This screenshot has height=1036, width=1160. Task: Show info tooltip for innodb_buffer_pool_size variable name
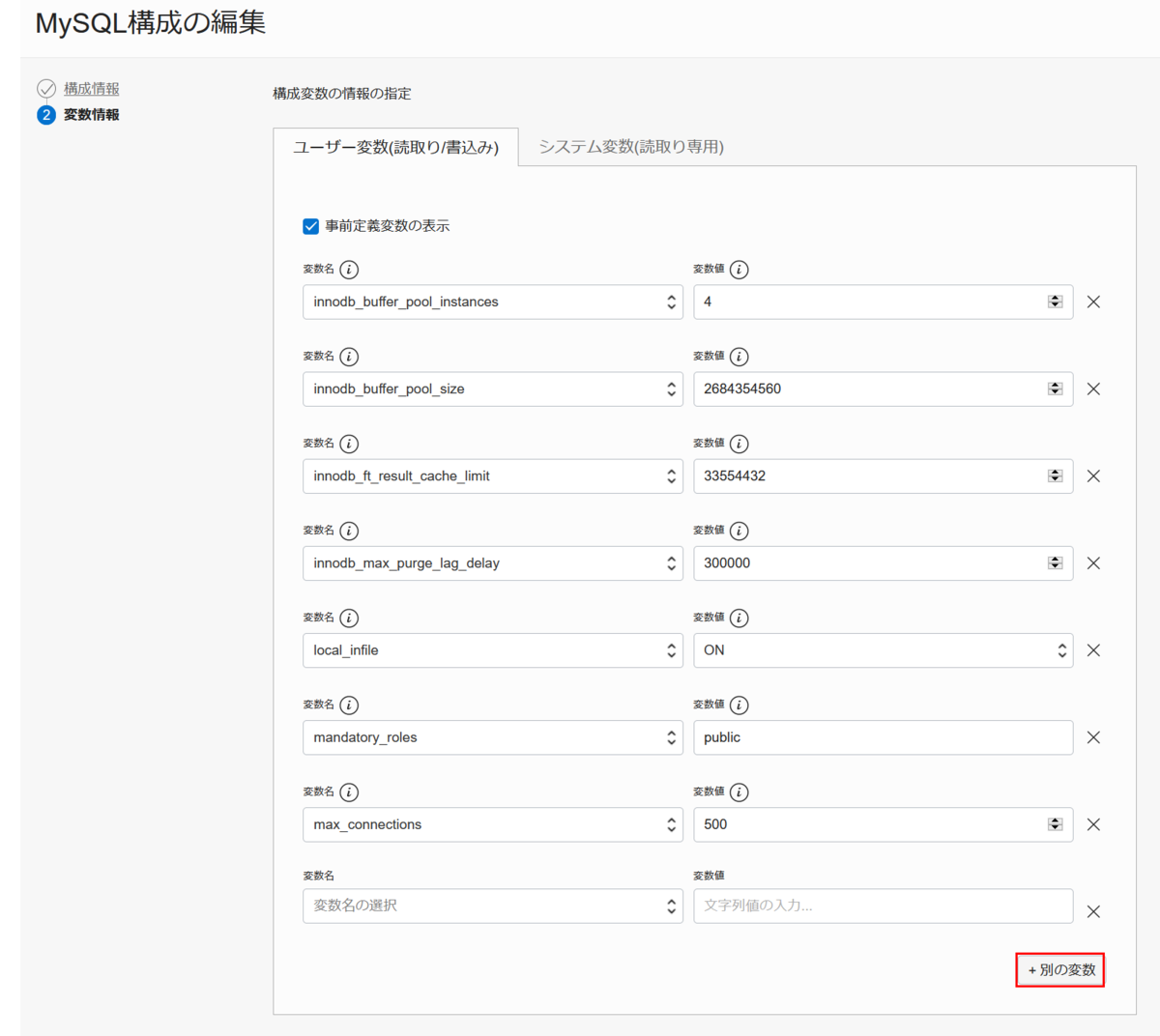(349, 357)
